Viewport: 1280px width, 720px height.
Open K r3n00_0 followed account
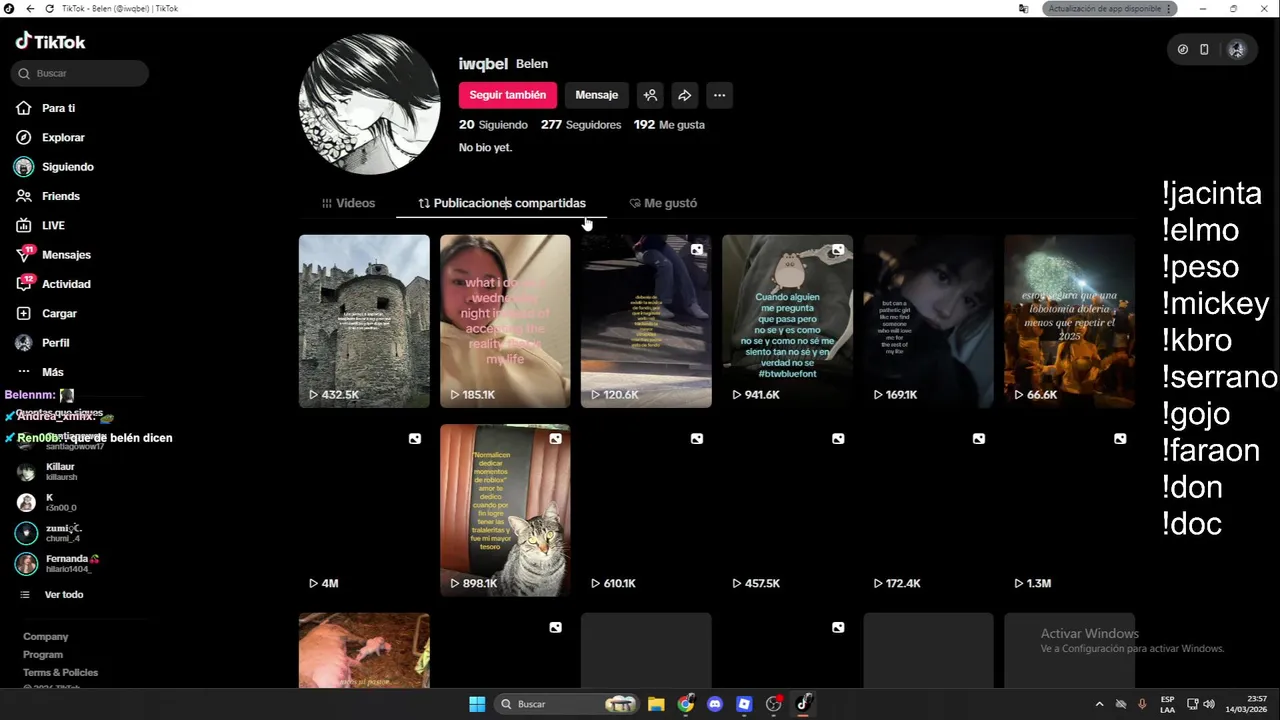coord(60,502)
